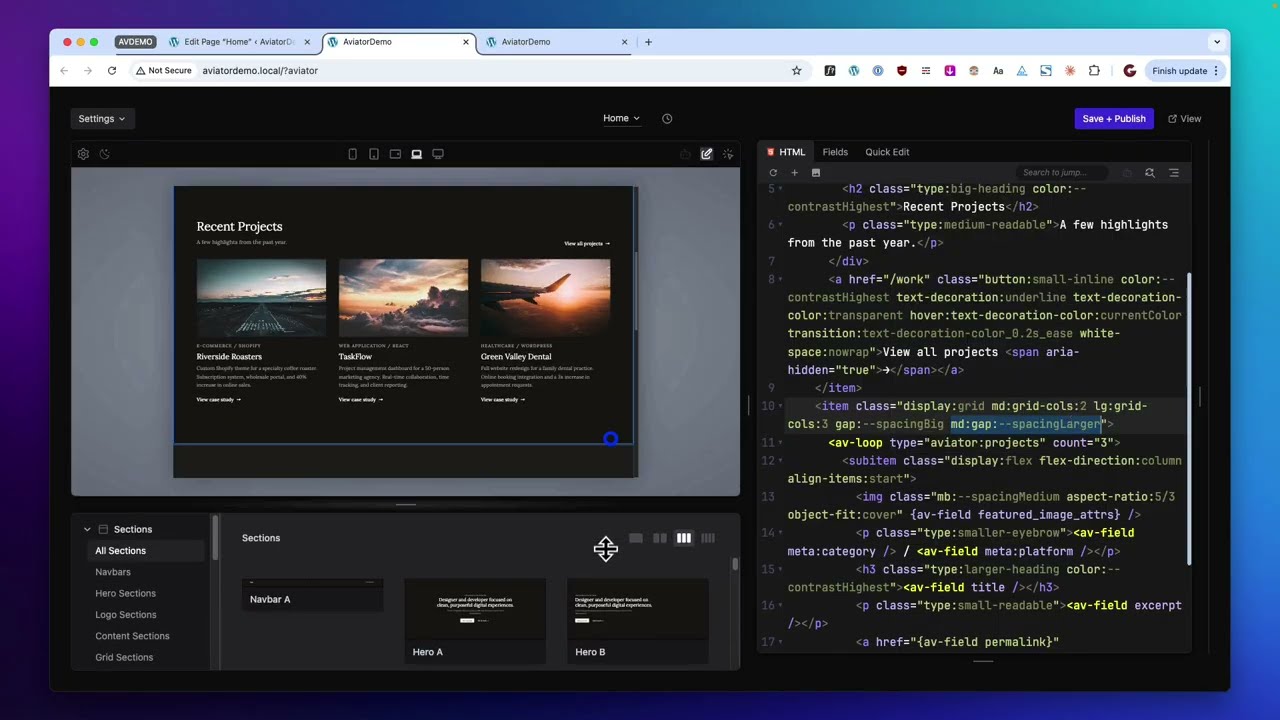Select Content Sections category
The width and height of the screenshot is (1280, 720).
click(132, 636)
